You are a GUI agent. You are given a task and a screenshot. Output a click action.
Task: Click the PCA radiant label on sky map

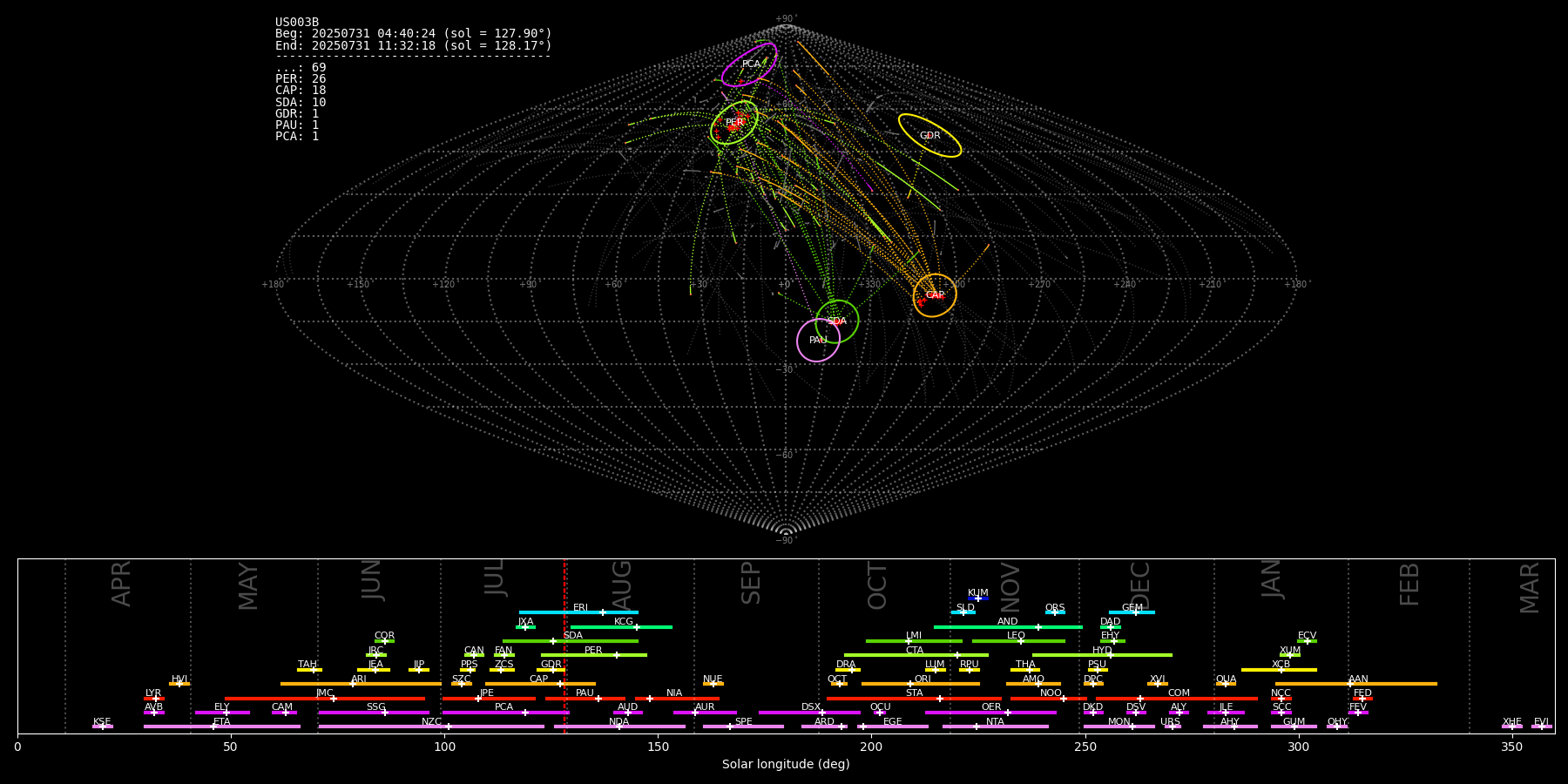(x=751, y=64)
